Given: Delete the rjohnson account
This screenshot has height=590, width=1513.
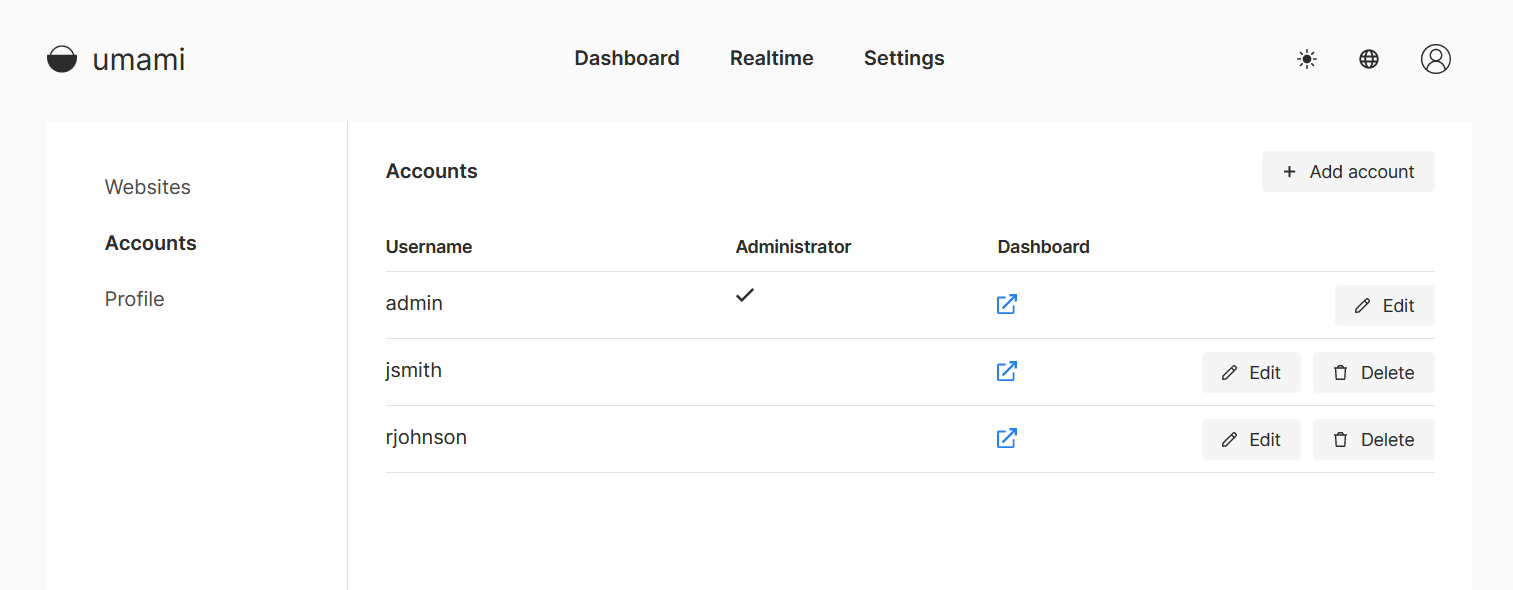Looking at the screenshot, I should (1373, 440).
